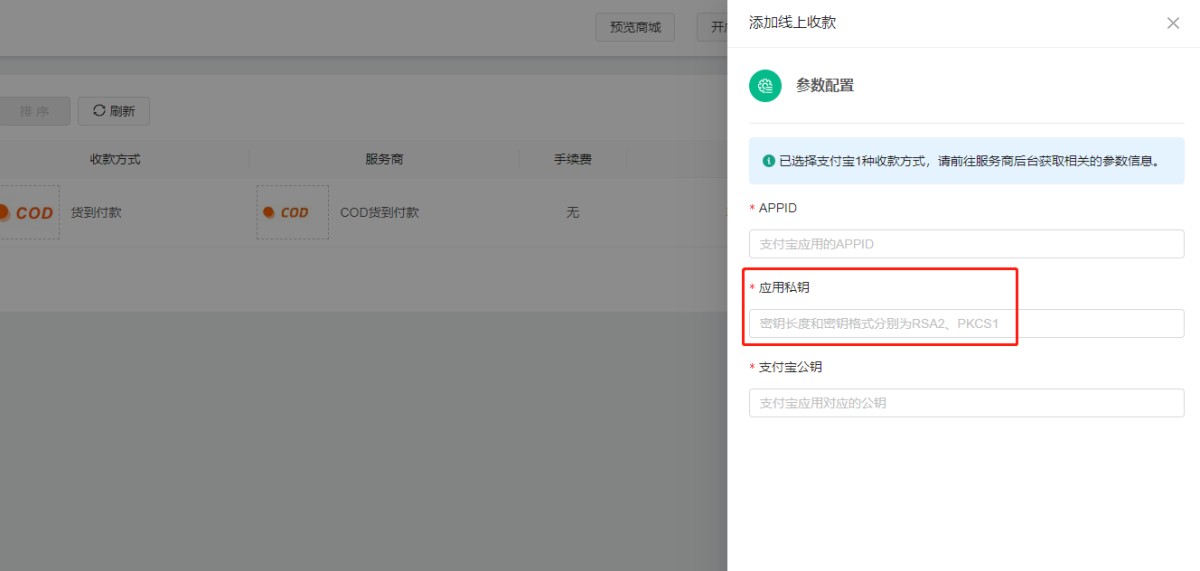This screenshot has width=1200, height=571.
Task: Click the 支付宝公钥 field label
Action: tap(790, 367)
